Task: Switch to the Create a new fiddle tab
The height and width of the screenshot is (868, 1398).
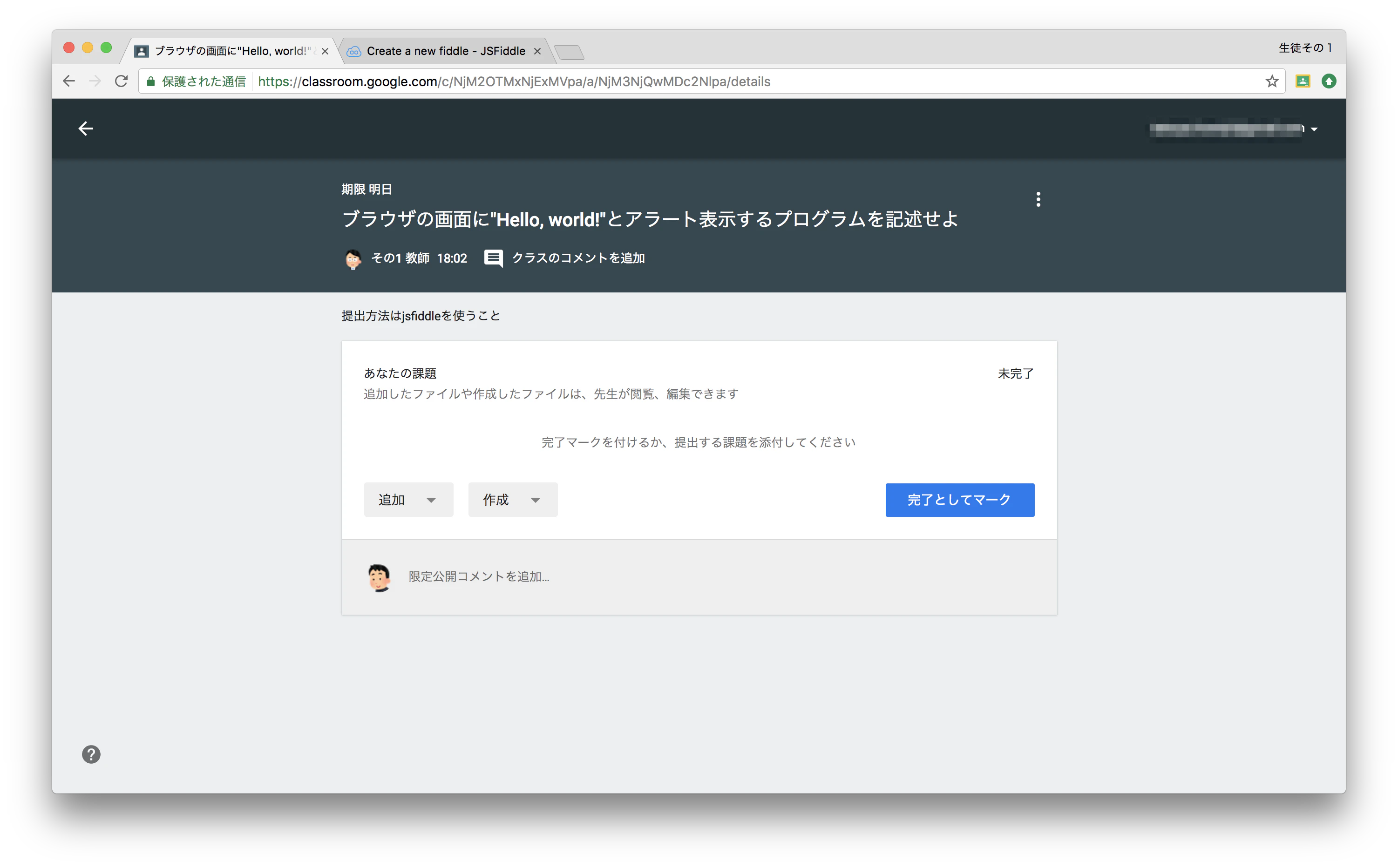Action: (446, 51)
